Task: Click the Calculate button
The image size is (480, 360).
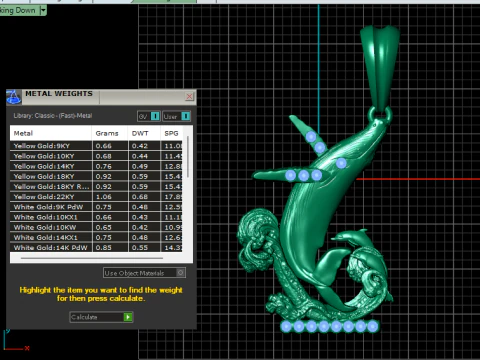Action: point(101,317)
